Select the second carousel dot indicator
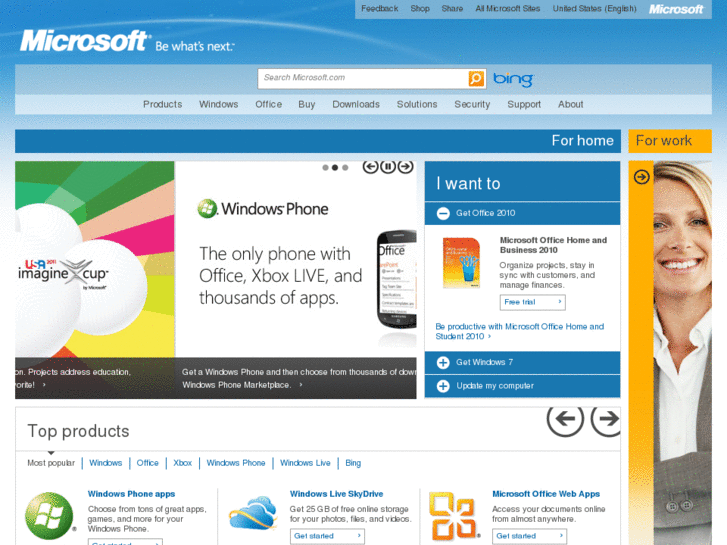This screenshot has height=545, width=727. [335, 167]
